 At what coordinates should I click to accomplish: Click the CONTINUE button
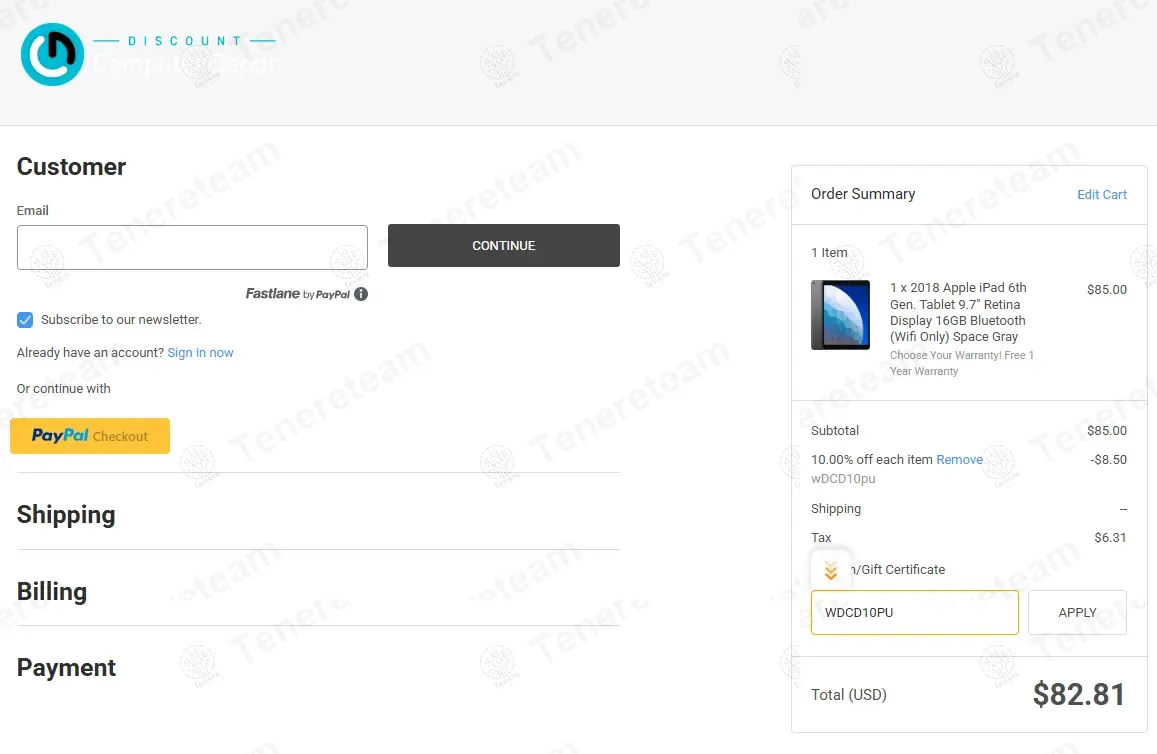(504, 246)
